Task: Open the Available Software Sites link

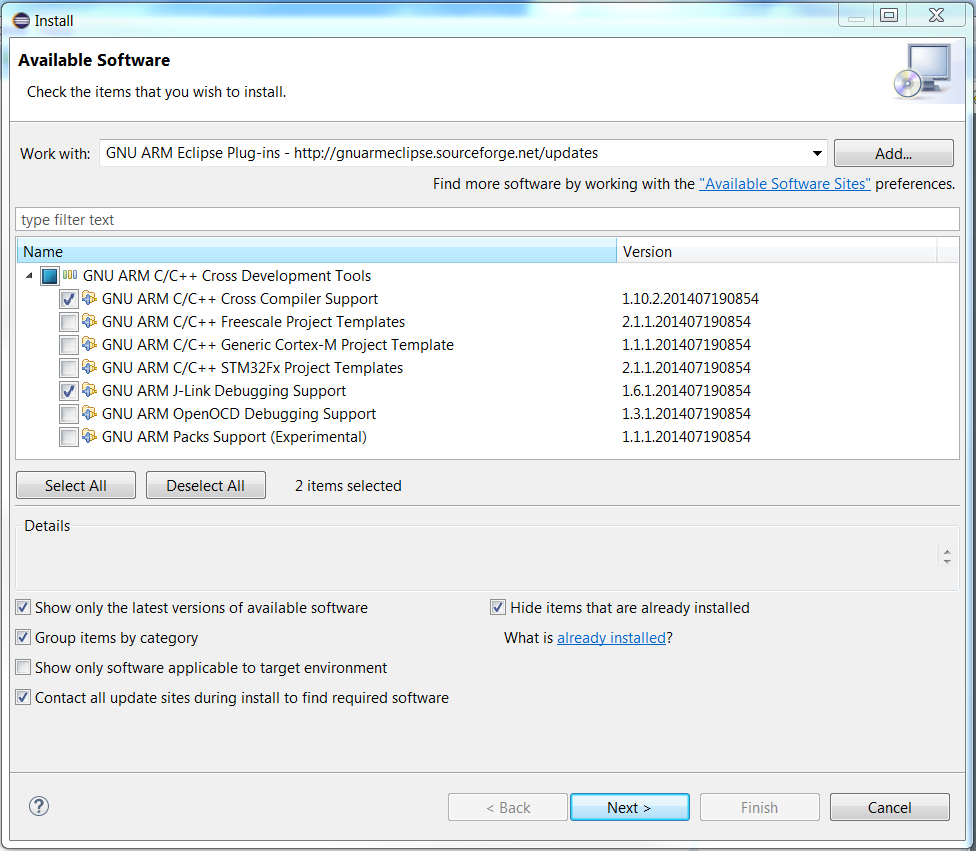Action: (784, 184)
